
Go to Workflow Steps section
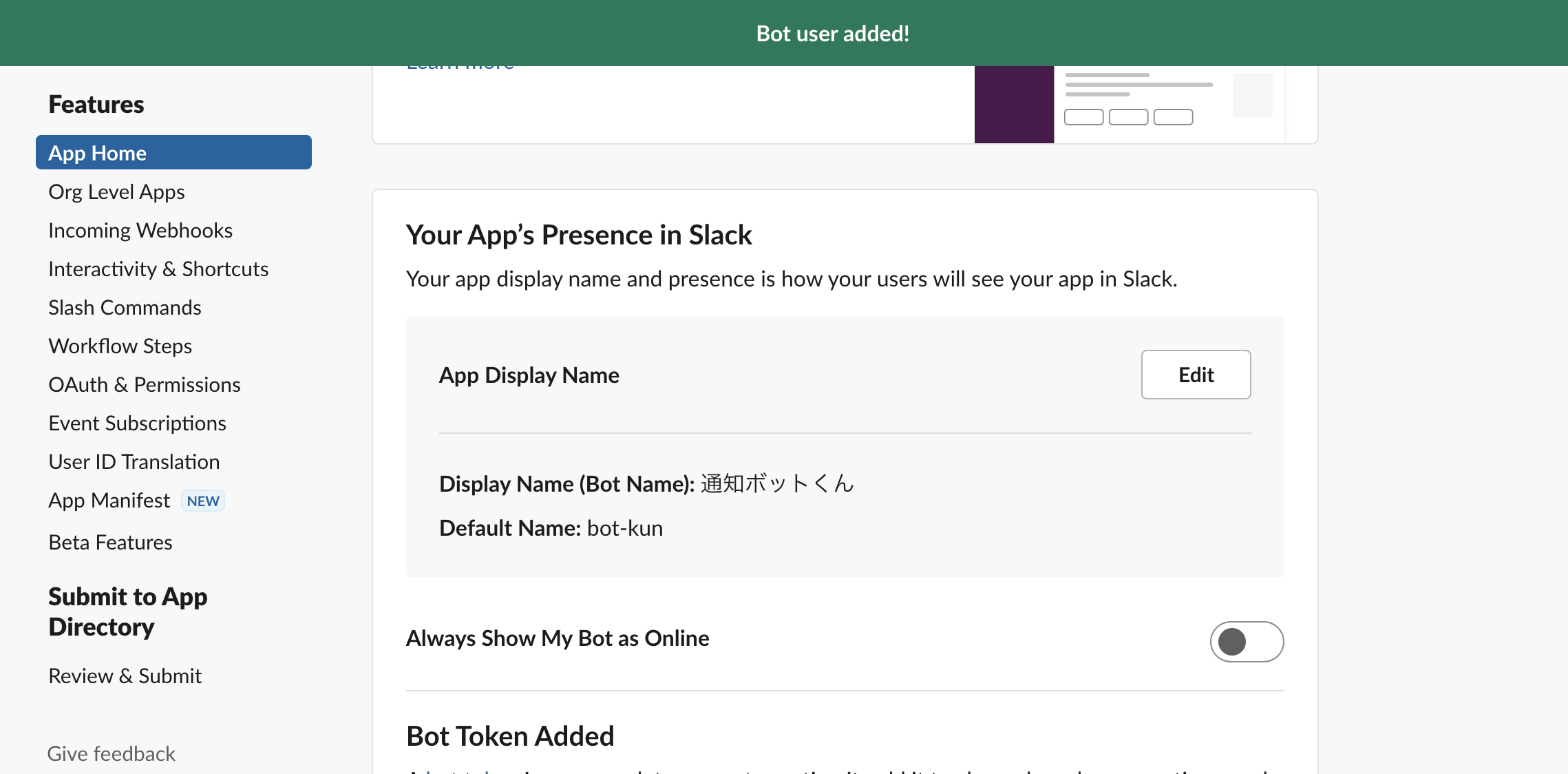[119, 346]
